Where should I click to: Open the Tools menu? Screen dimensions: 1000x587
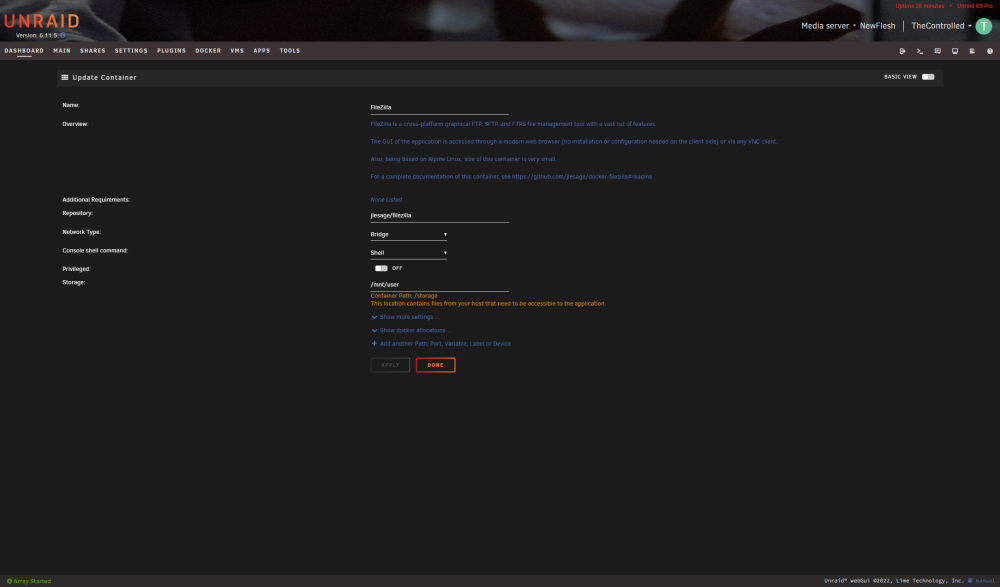point(290,51)
